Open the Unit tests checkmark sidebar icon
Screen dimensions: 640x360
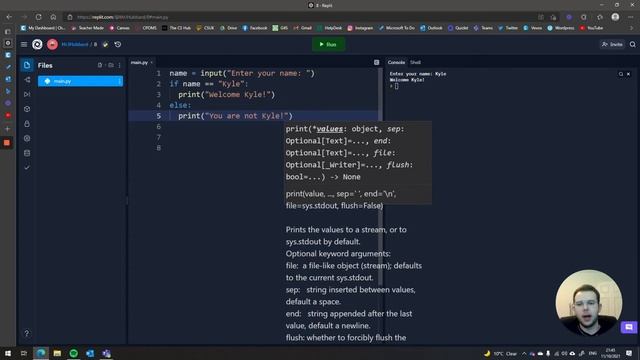(x=27, y=167)
